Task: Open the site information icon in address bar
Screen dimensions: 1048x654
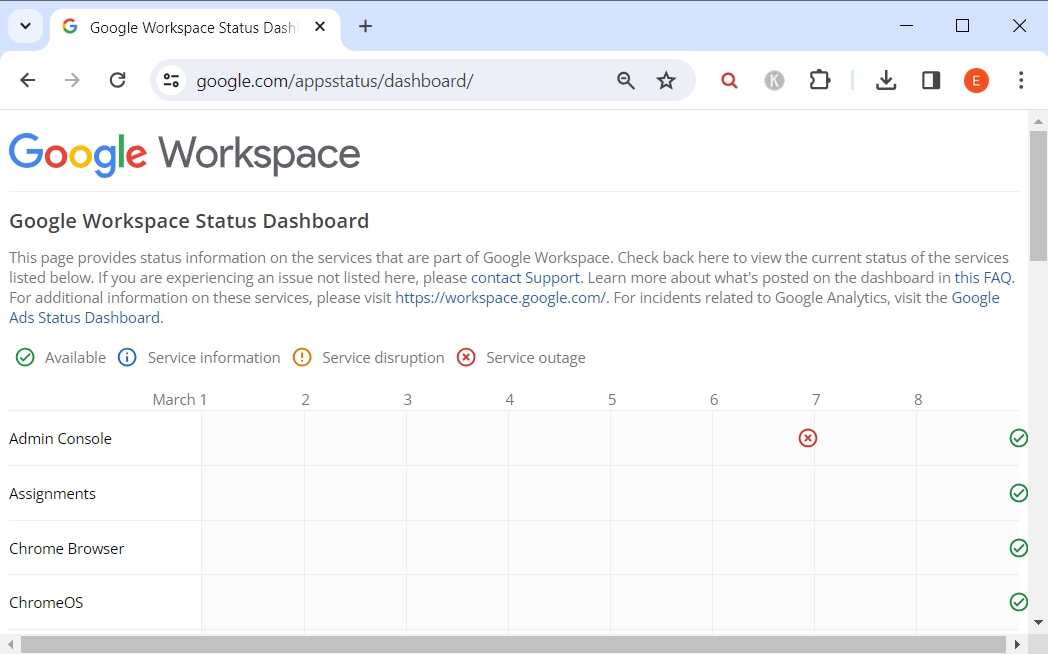Action: pyautogui.click(x=172, y=81)
